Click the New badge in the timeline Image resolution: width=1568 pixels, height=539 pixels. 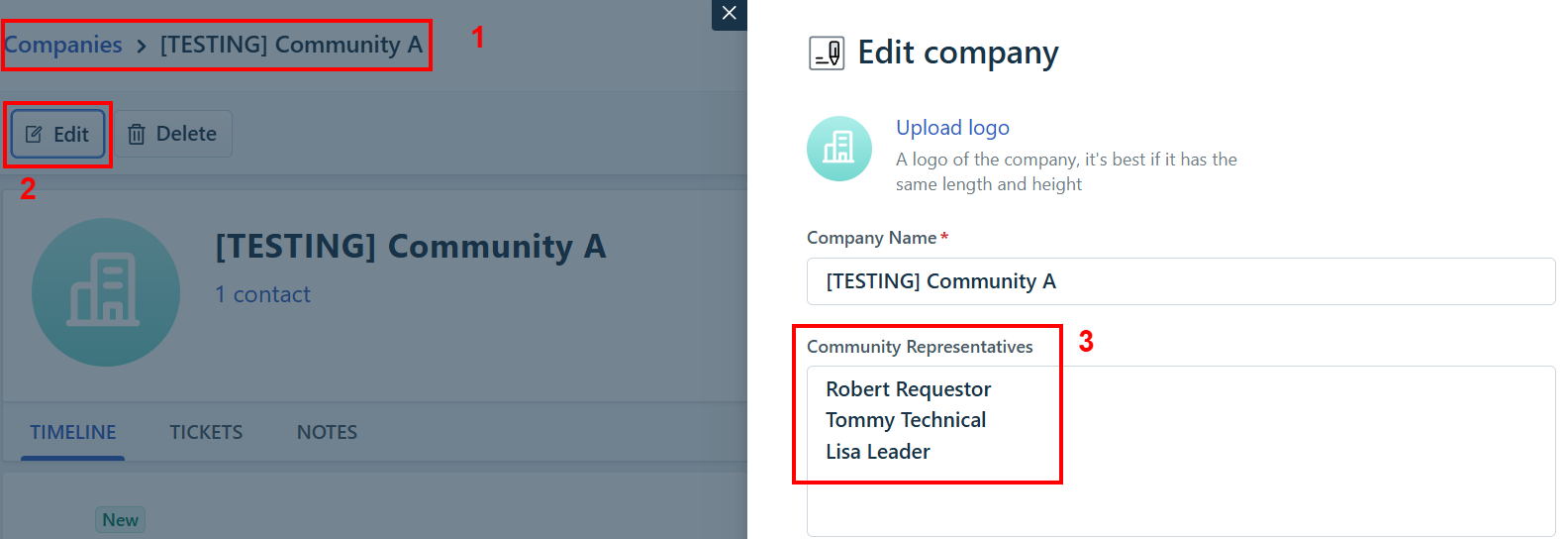tap(120, 520)
